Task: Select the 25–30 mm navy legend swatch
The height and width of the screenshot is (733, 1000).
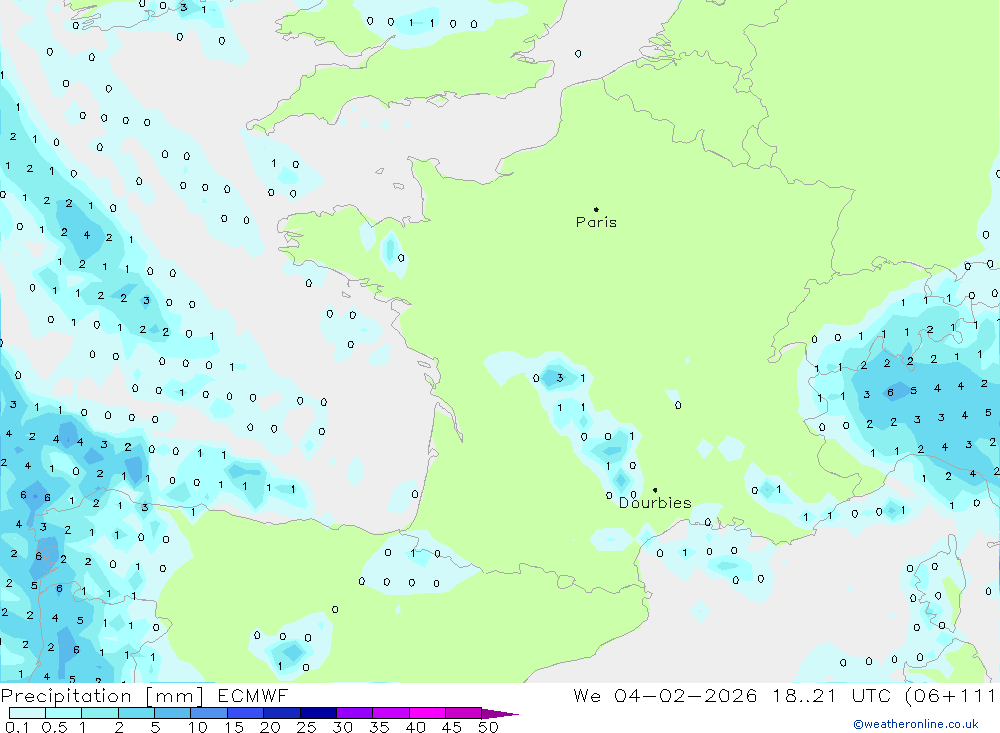Action: pyautogui.click(x=318, y=713)
